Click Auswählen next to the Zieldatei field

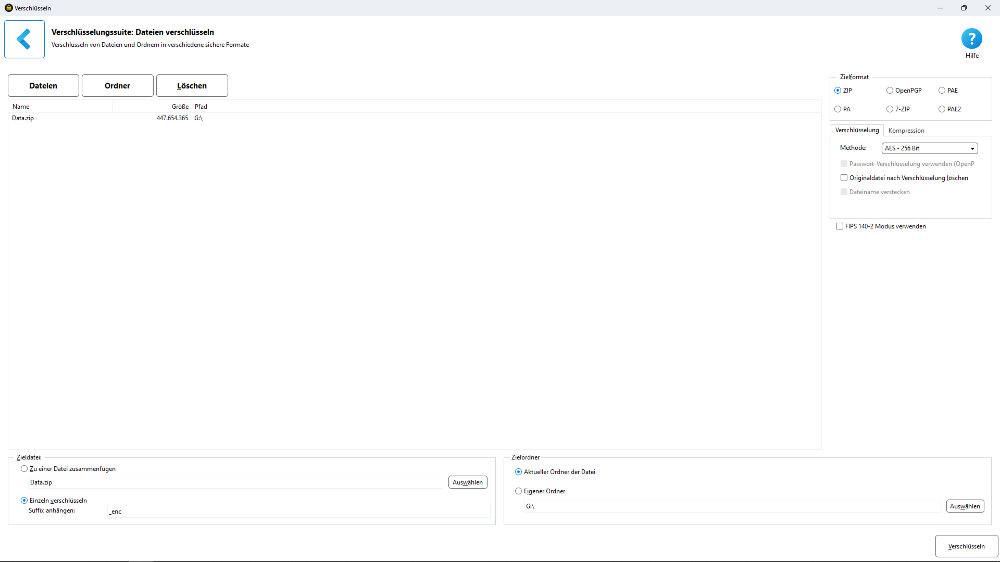[x=467, y=482]
